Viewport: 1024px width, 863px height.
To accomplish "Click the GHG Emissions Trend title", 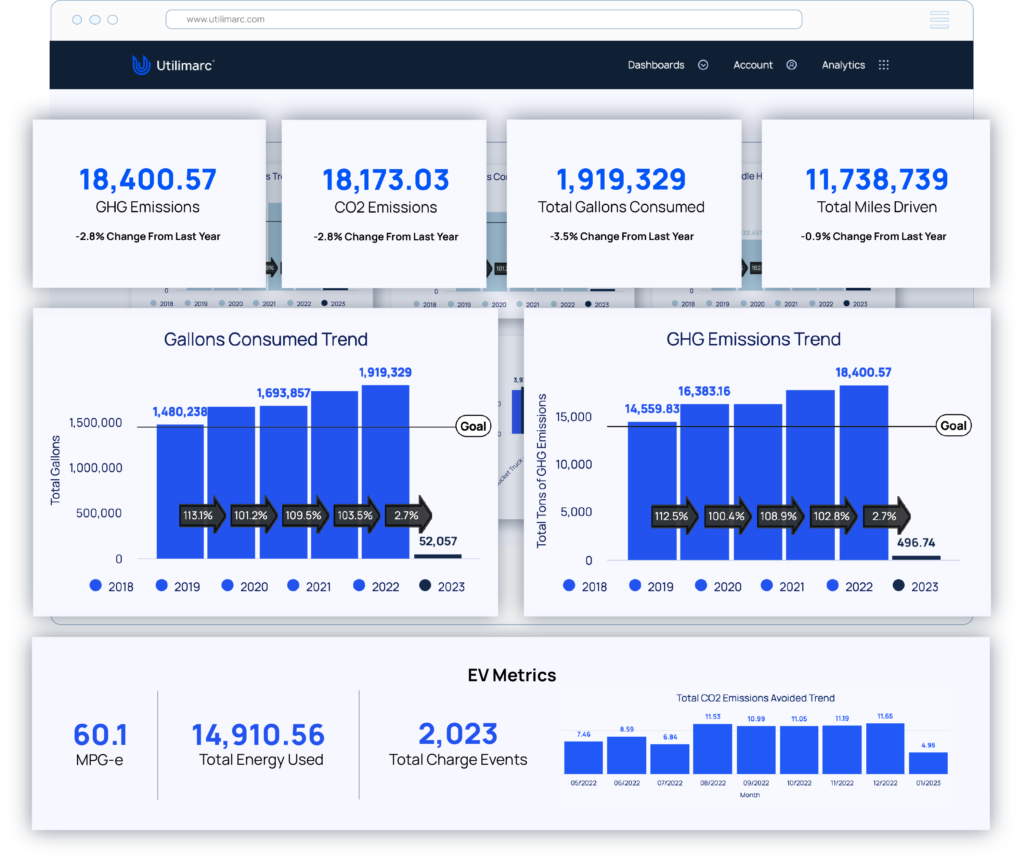I will tap(753, 339).
